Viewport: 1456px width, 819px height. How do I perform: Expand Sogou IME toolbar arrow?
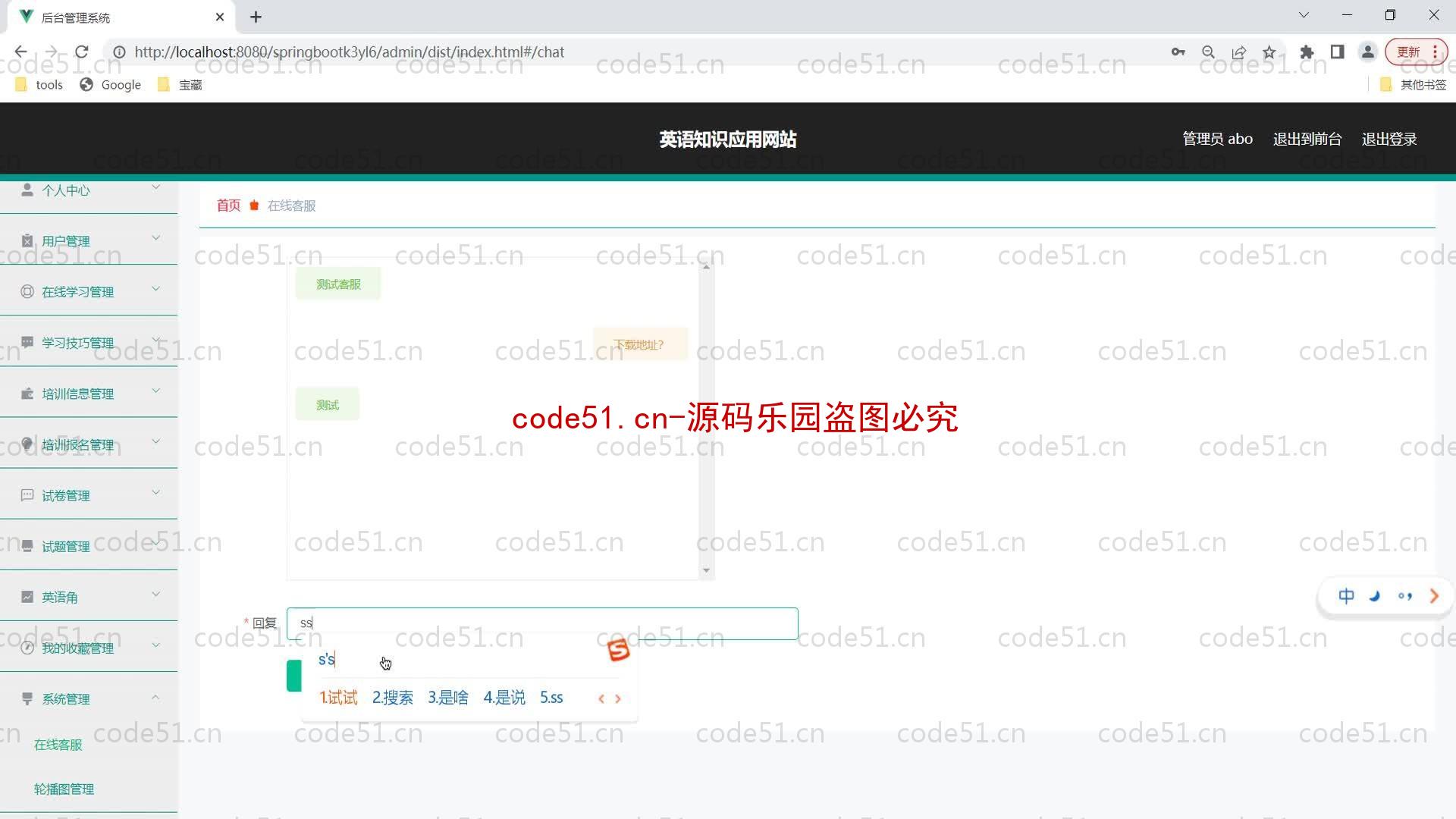coord(1434,596)
